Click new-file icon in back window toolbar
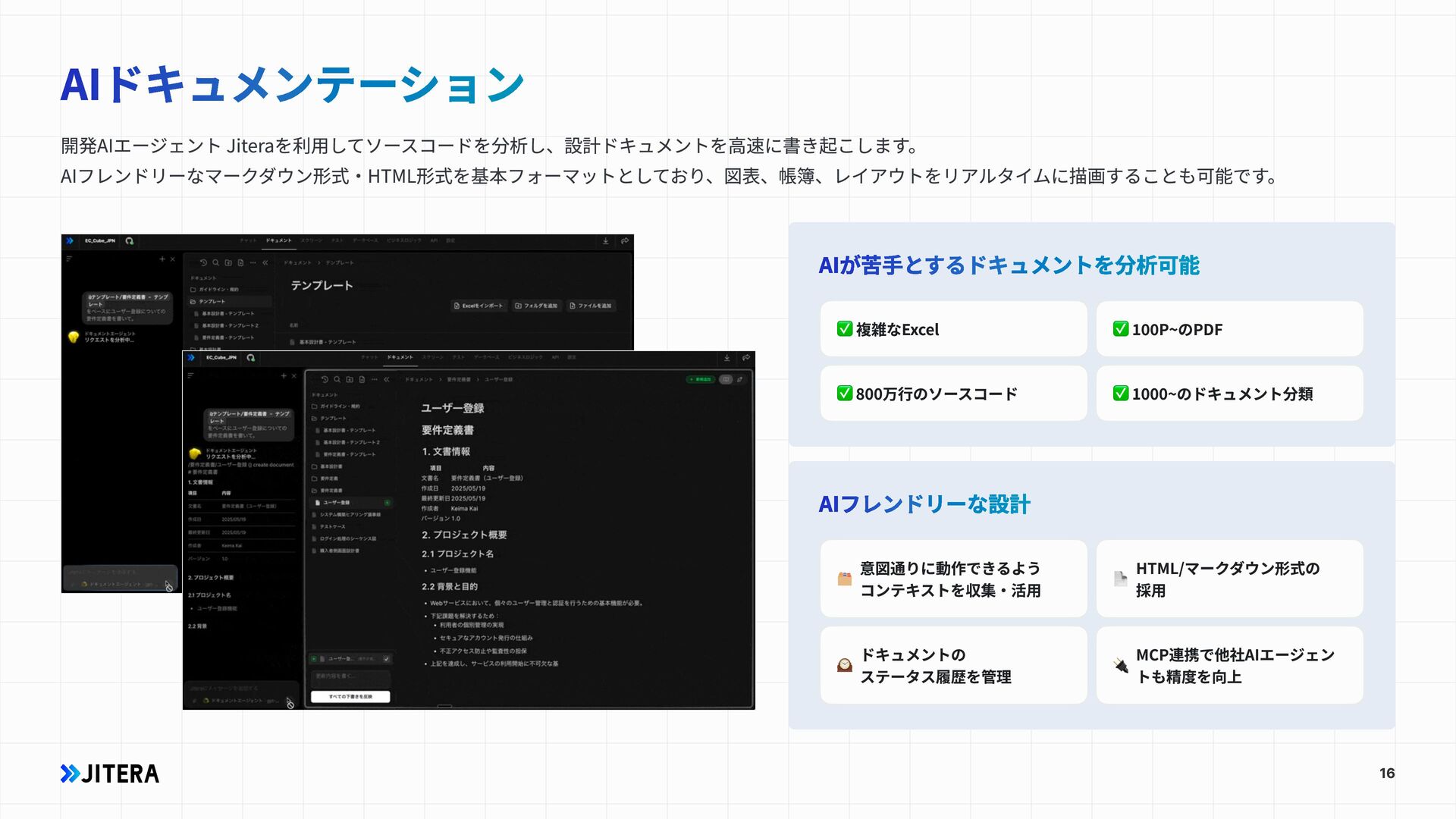 tap(240, 262)
